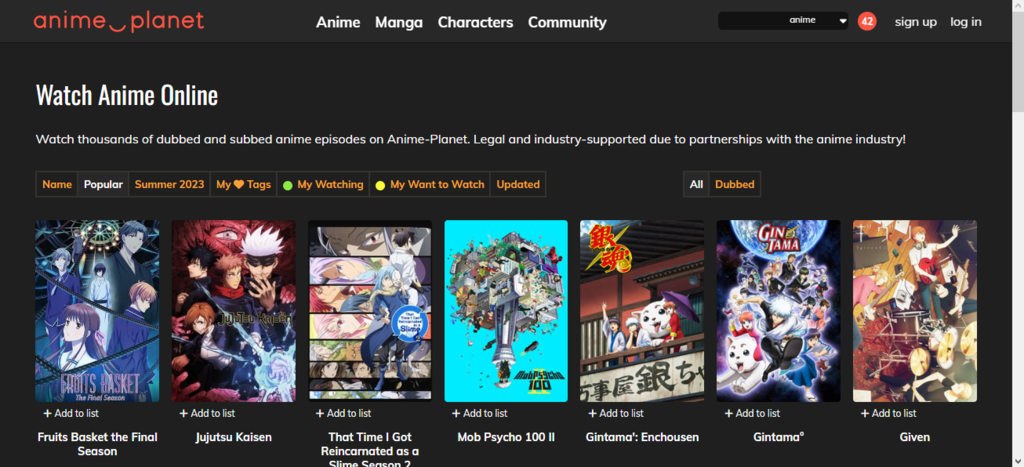Open the Characters menu
Image resolution: width=1024 pixels, height=467 pixels.
[475, 22]
